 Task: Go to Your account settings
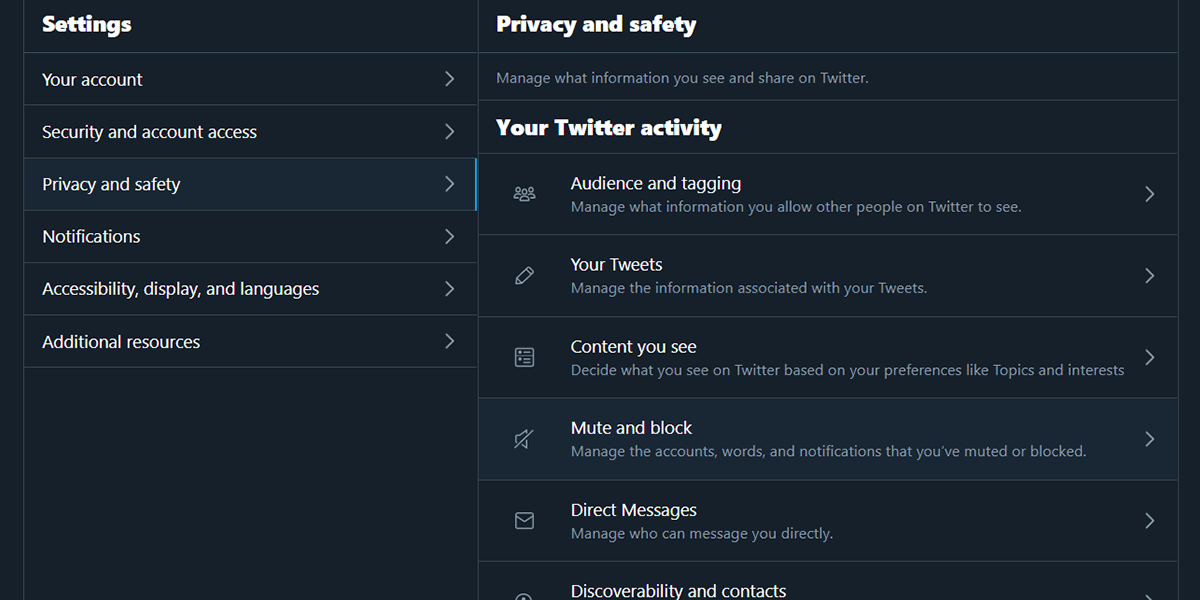pos(92,80)
